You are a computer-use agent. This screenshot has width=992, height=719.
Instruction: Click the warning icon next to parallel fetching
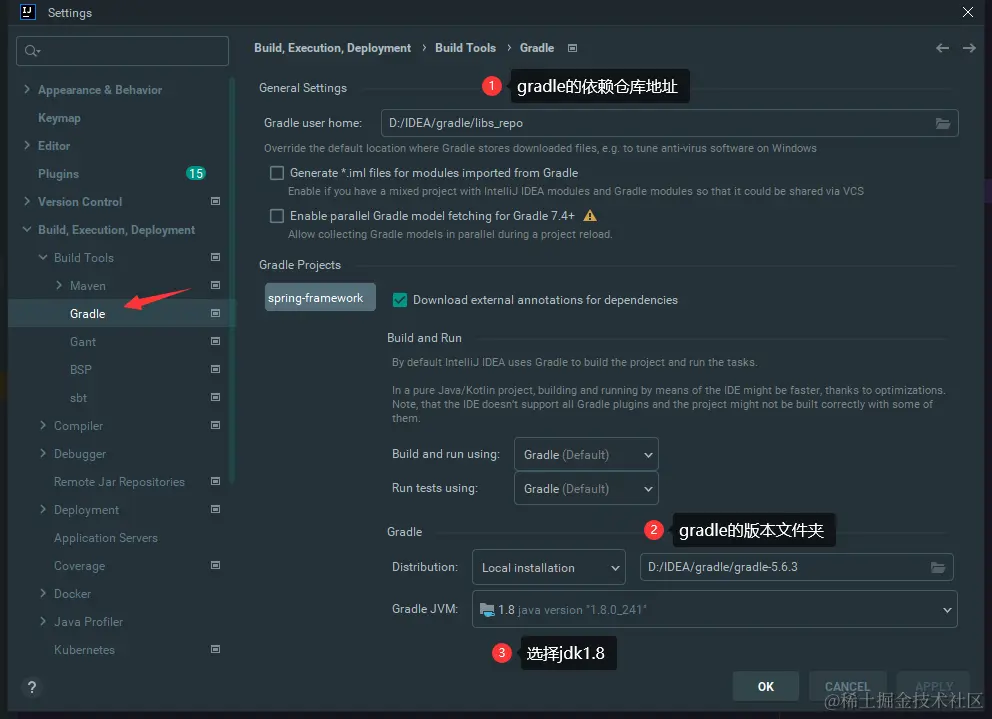tap(590, 216)
